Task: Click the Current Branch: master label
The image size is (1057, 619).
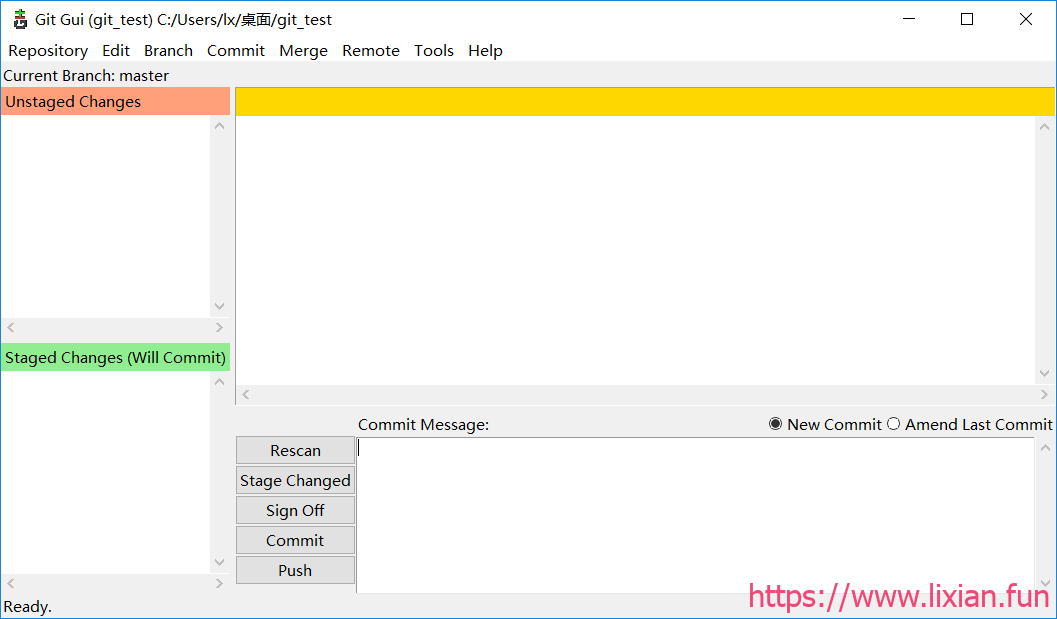Action: click(x=86, y=76)
